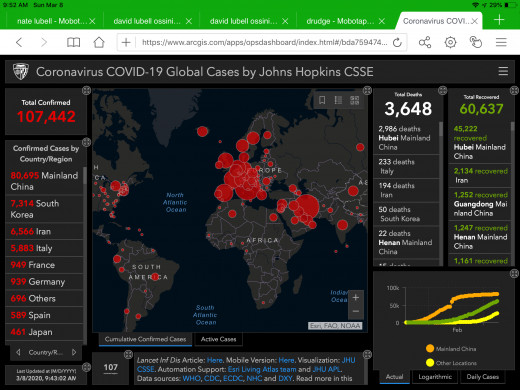The width and height of the screenshot is (520, 390).
Task: Toggle Other Locations yellow legend series
Action: click(451, 363)
